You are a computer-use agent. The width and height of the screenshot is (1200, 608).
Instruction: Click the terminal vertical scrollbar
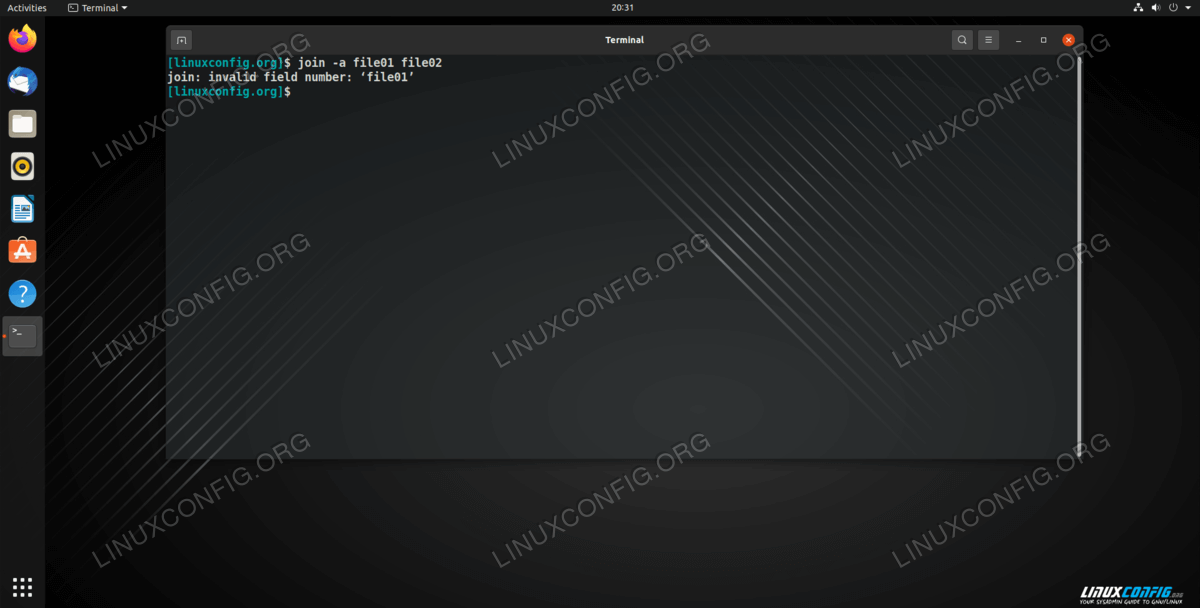pyautogui.click(x=1078, y=250)
